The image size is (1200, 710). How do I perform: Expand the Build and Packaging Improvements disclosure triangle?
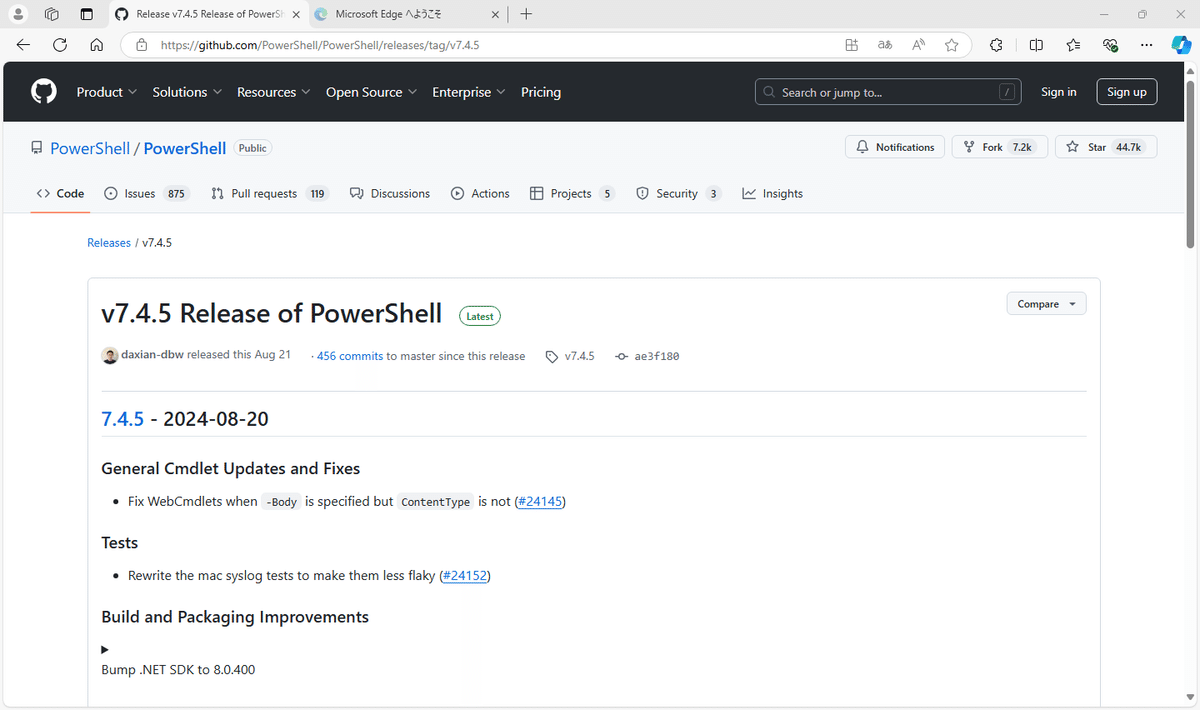(104, 649)
